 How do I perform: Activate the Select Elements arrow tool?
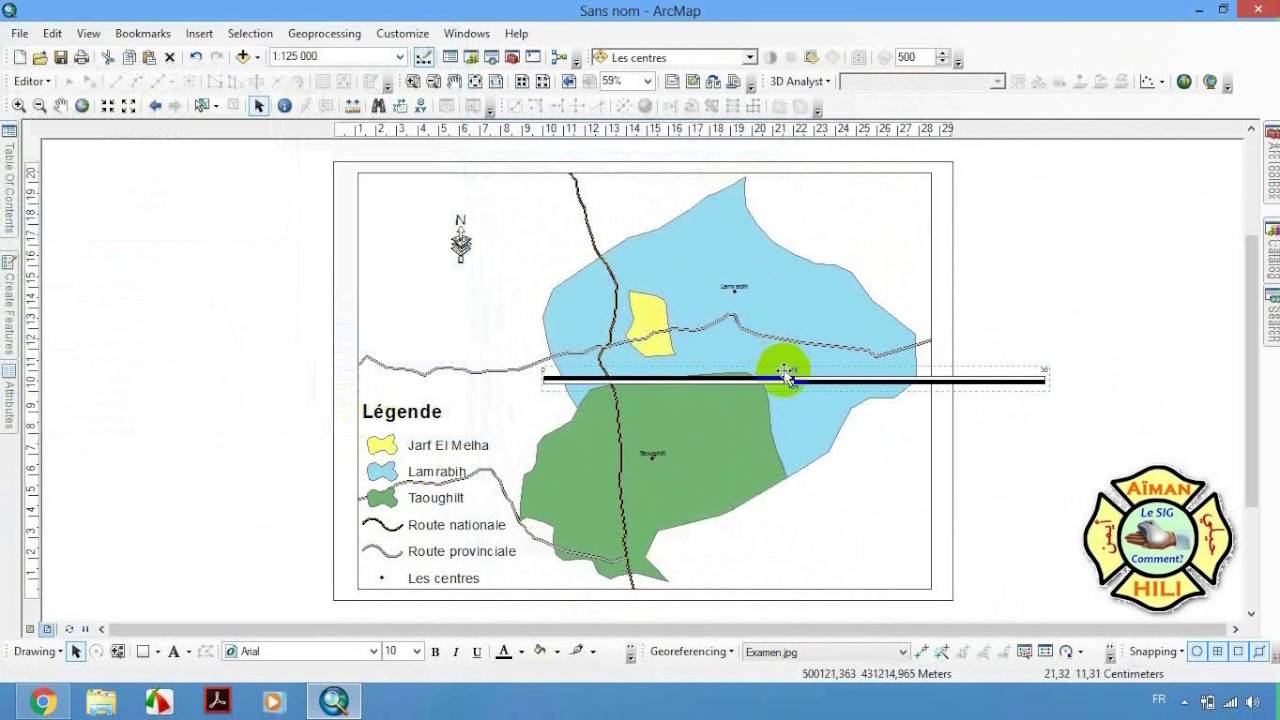pyautogui.click(x=259, y=106)
